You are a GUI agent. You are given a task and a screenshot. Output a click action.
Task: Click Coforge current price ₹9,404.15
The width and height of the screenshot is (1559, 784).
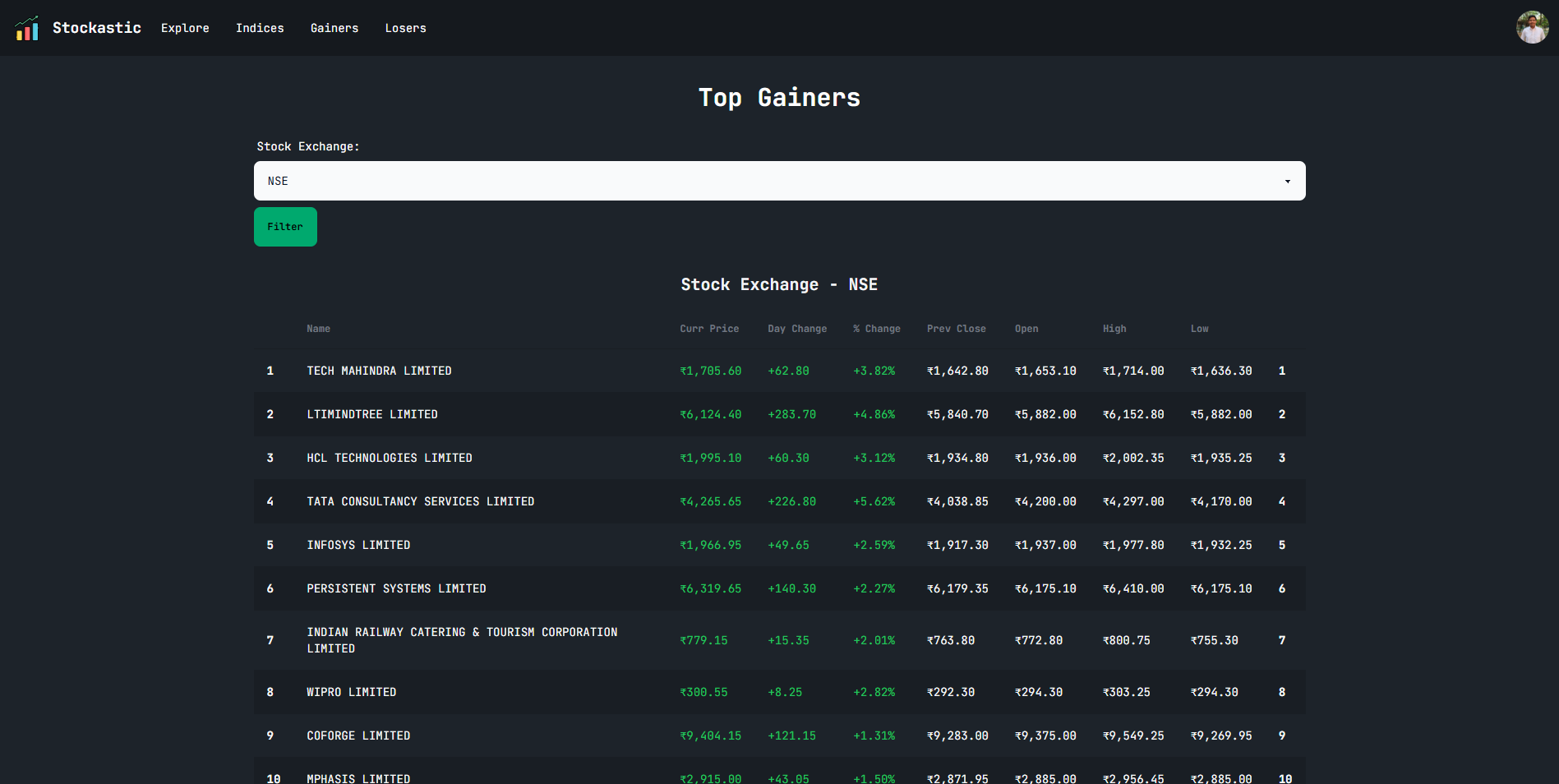pos(711,736)
